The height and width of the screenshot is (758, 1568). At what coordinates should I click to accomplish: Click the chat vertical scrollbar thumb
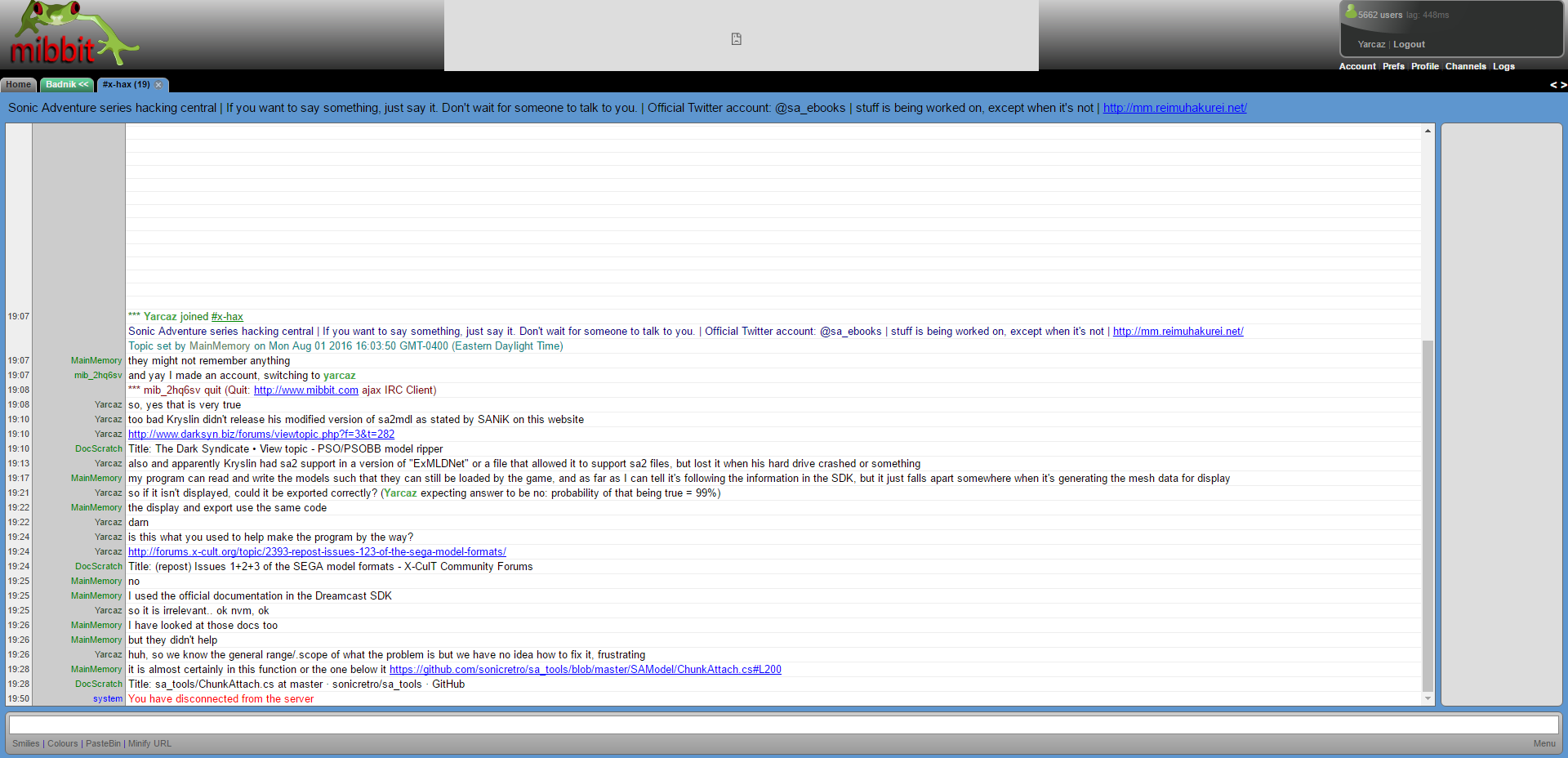pos(1428,516)
